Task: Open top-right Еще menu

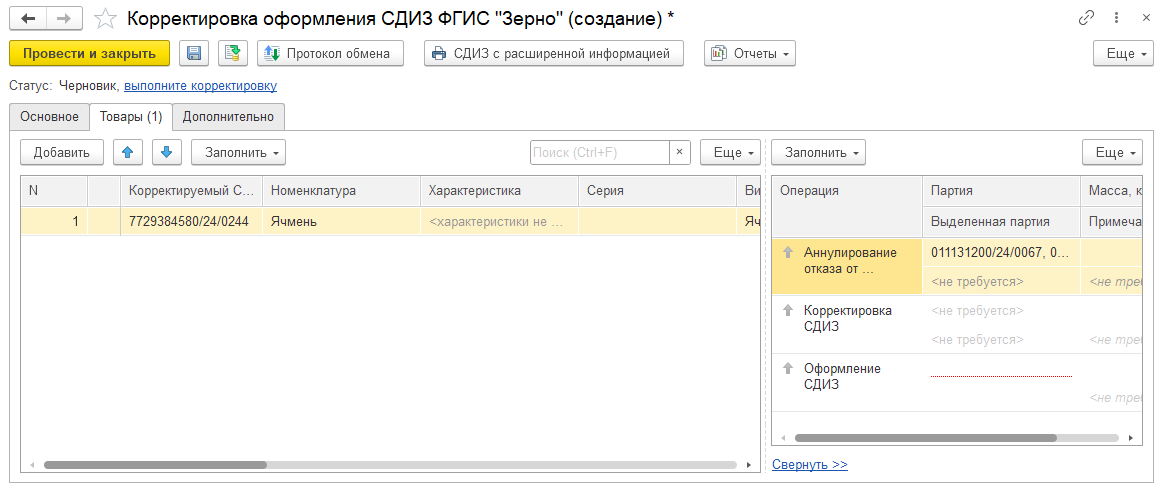Action: pyautogui.click(x=1120, y=54)
